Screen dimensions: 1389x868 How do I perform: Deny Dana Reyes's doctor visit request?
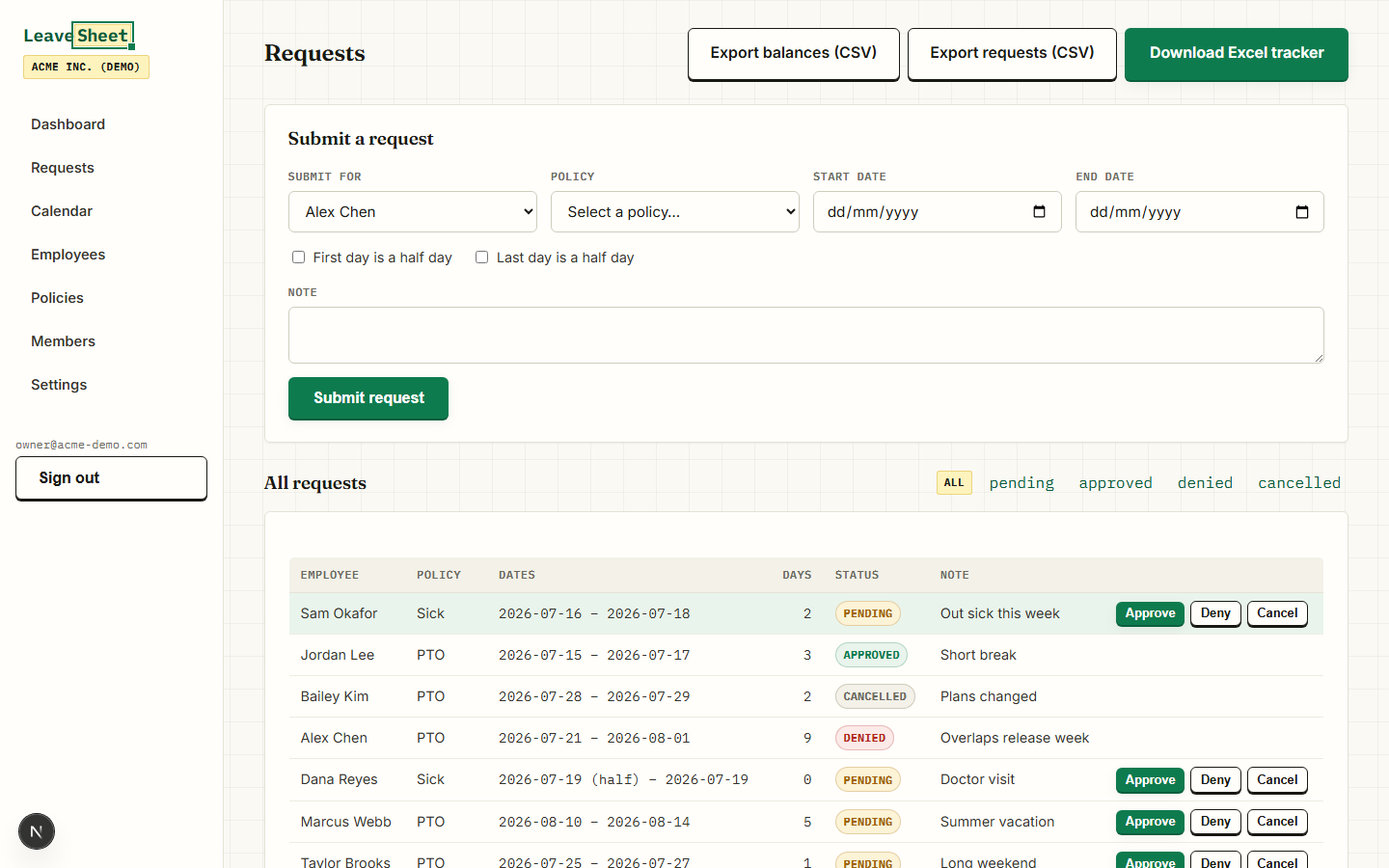[x=1215, y=780]
